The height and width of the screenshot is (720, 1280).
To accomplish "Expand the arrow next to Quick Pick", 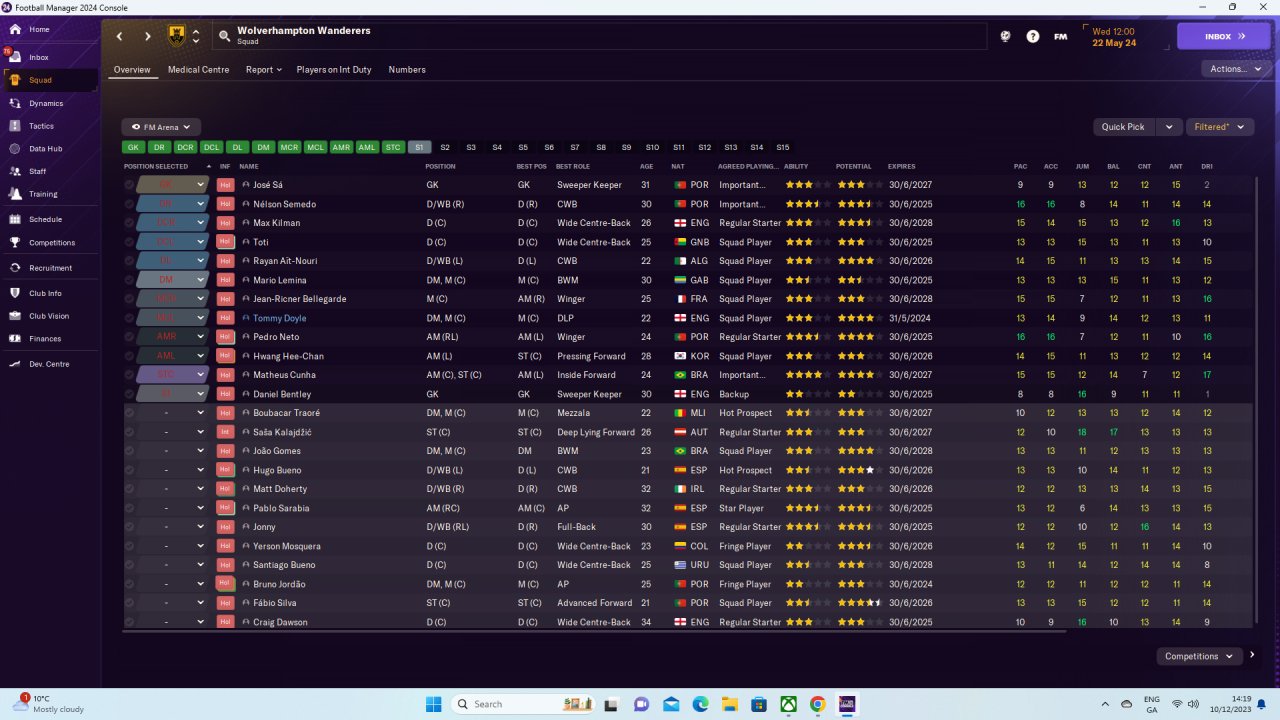I will coord(1168,127).
